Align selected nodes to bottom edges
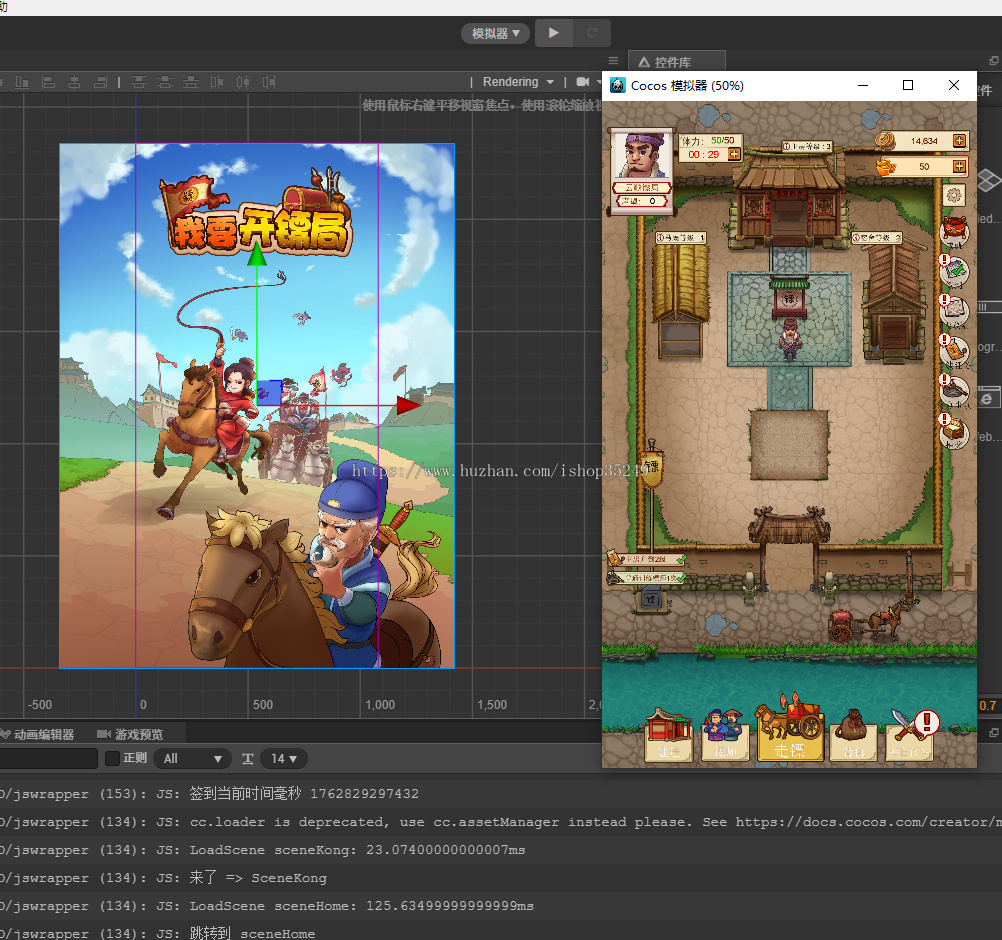This screenshot has width=1002, height=940. 22,82
